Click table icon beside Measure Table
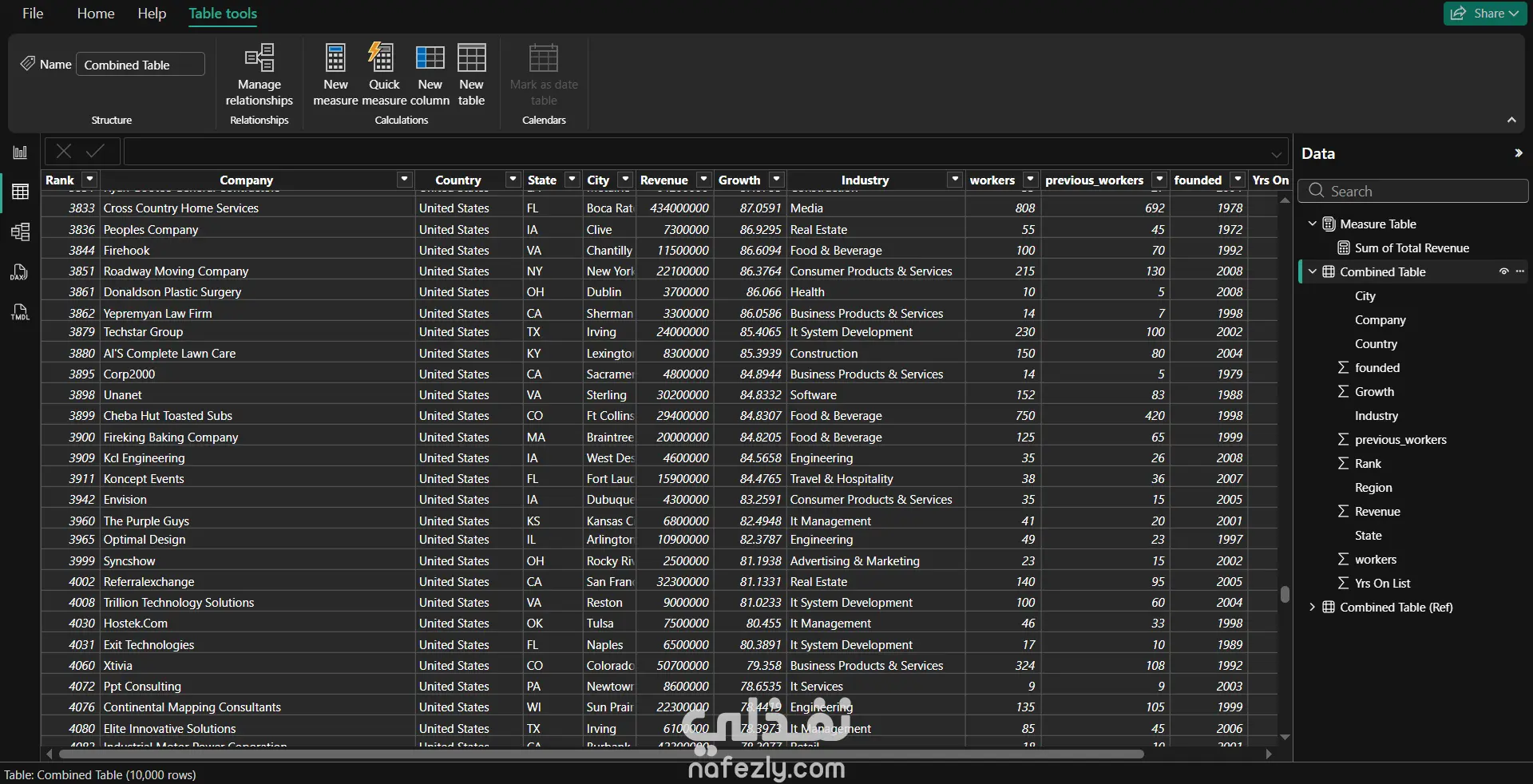This screenshot has height=784, width=1533. pos(1329,224)
